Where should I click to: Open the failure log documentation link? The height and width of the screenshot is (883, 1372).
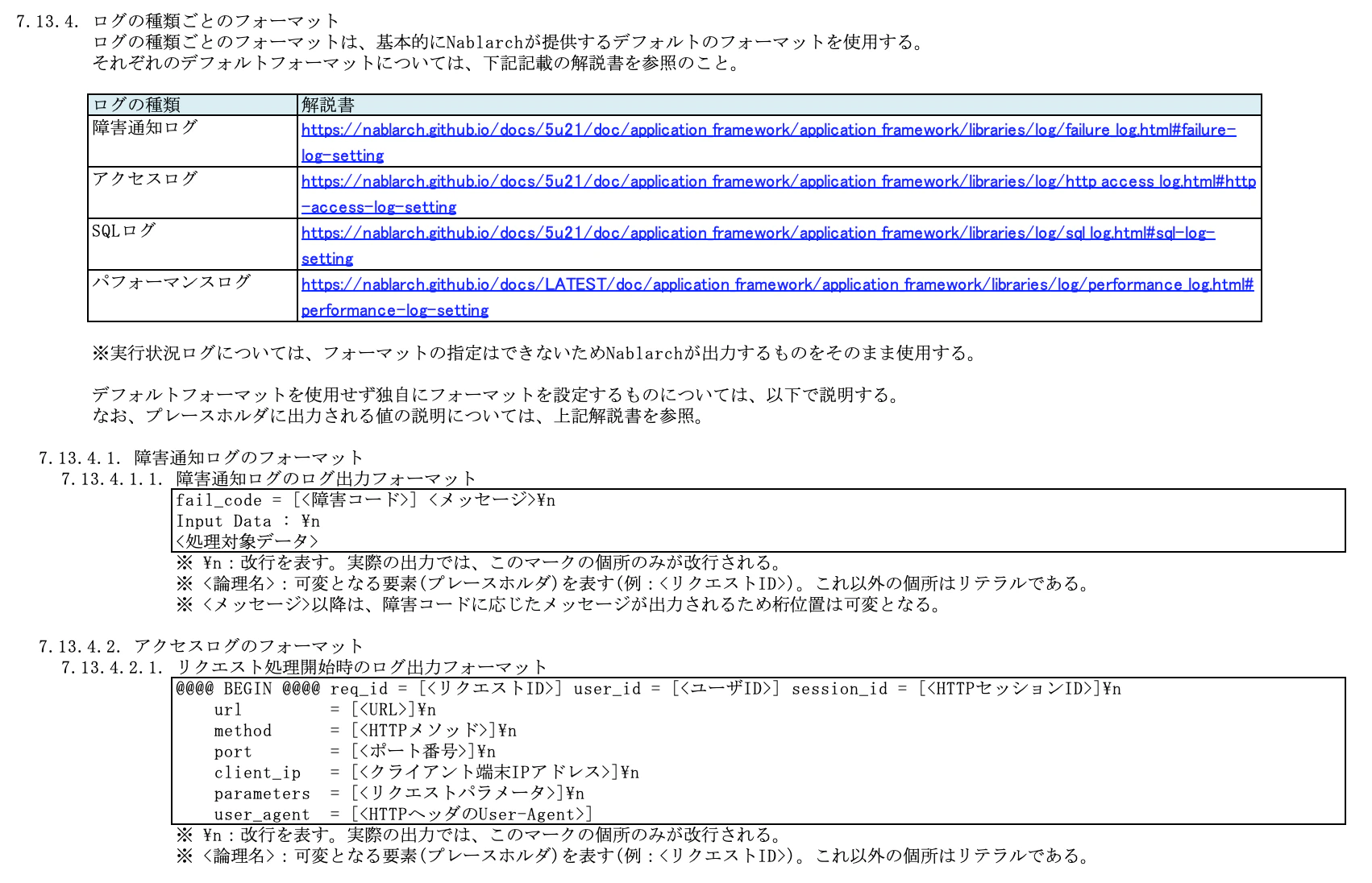tap(768, 142)
